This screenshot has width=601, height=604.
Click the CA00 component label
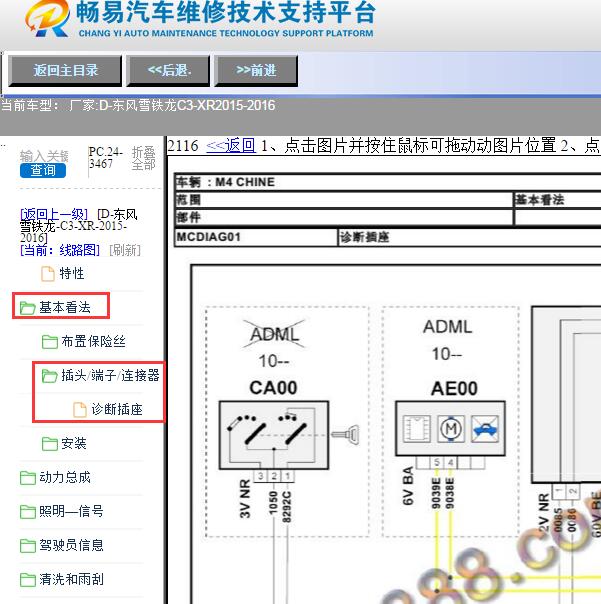273,388
